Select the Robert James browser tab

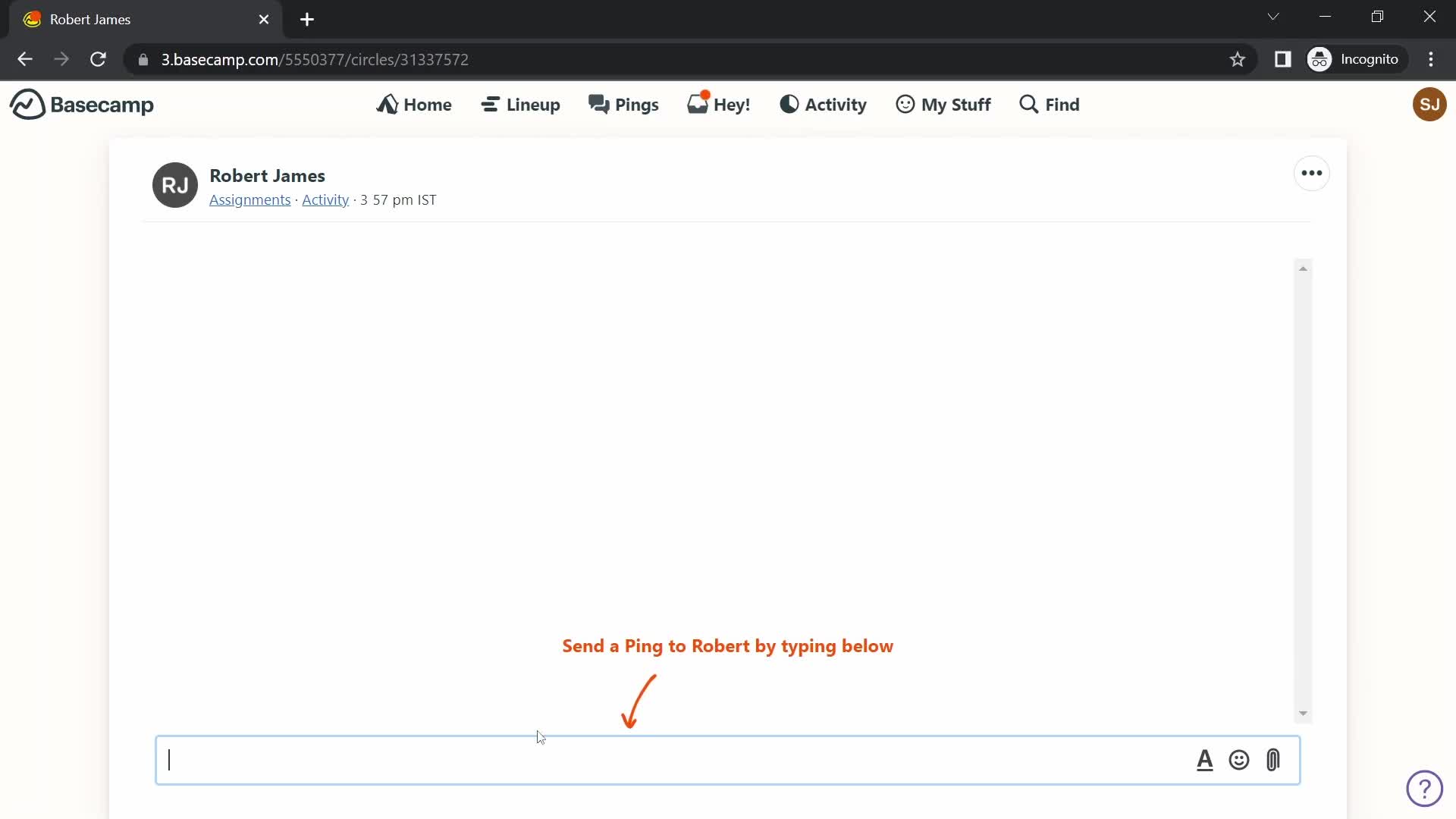146,20
